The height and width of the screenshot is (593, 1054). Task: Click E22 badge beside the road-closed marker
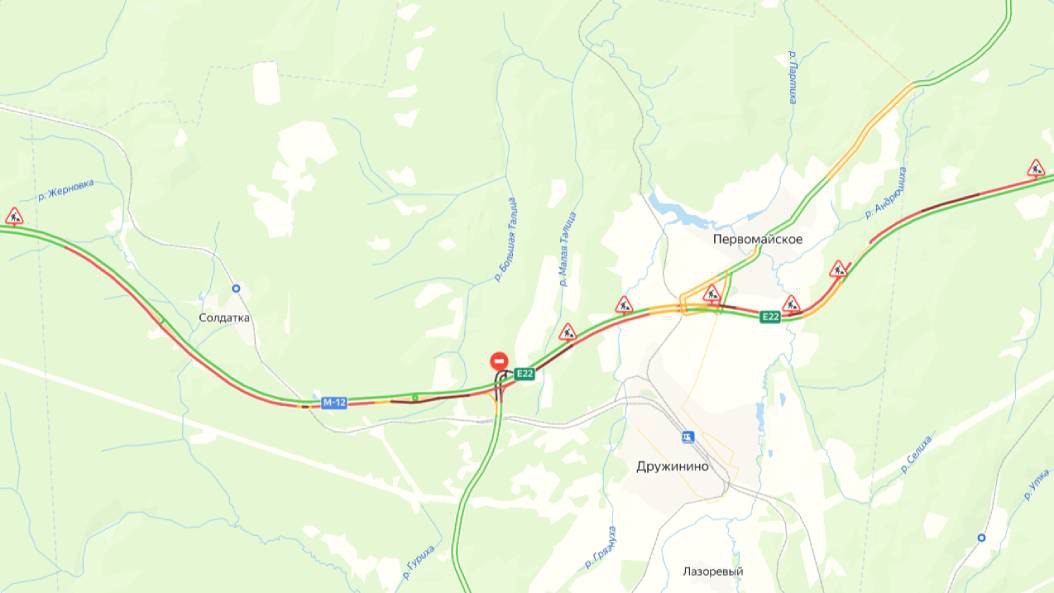coord(525,374)
